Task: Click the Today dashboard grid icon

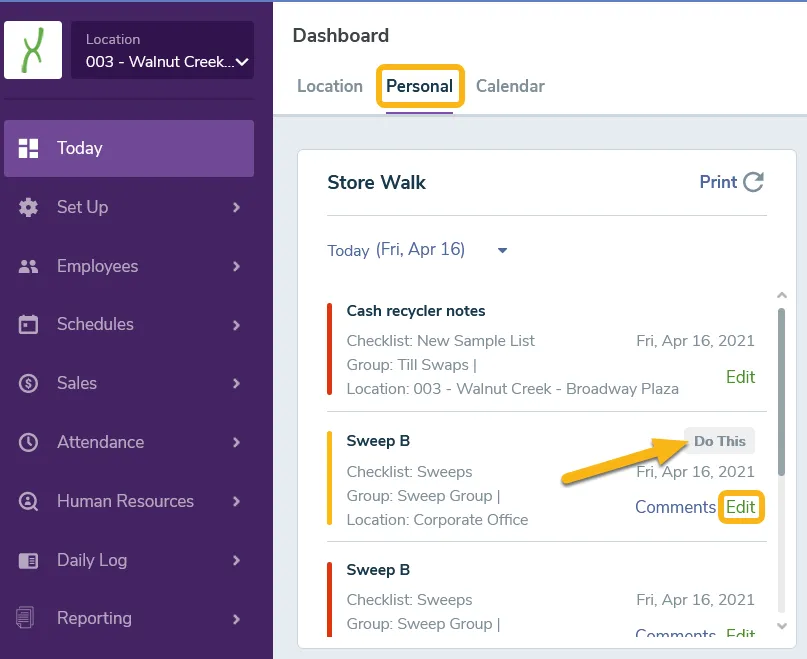Action: click(x=28, y=148)
